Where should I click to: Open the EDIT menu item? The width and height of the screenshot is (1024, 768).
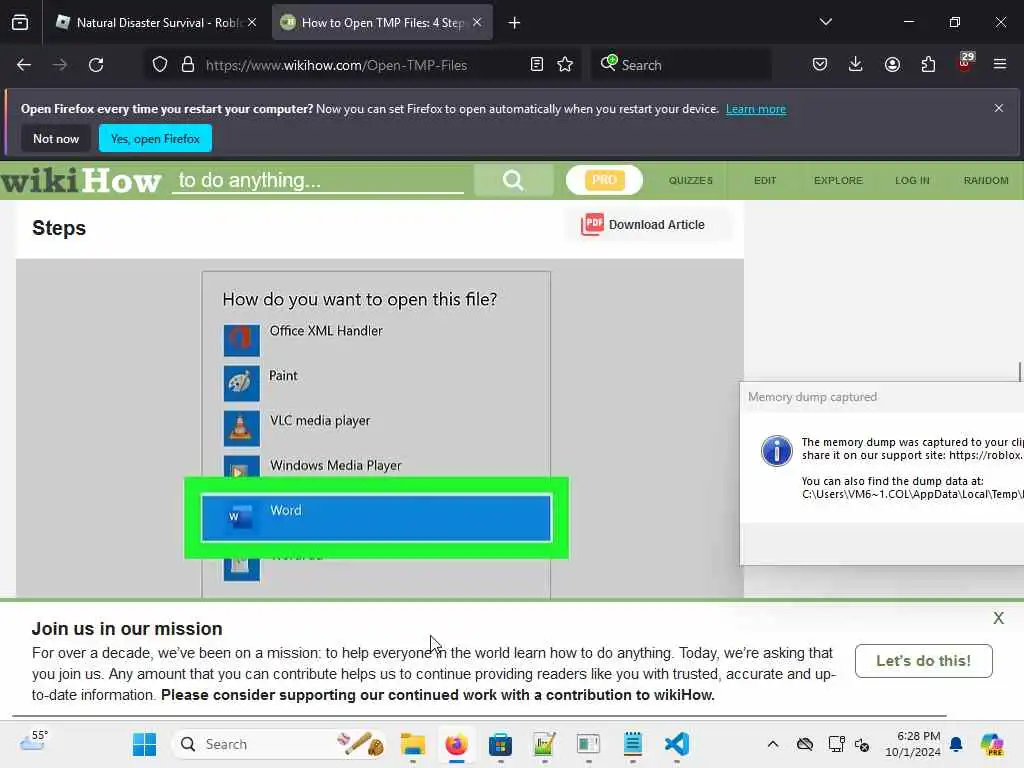(x=765, y=180)
